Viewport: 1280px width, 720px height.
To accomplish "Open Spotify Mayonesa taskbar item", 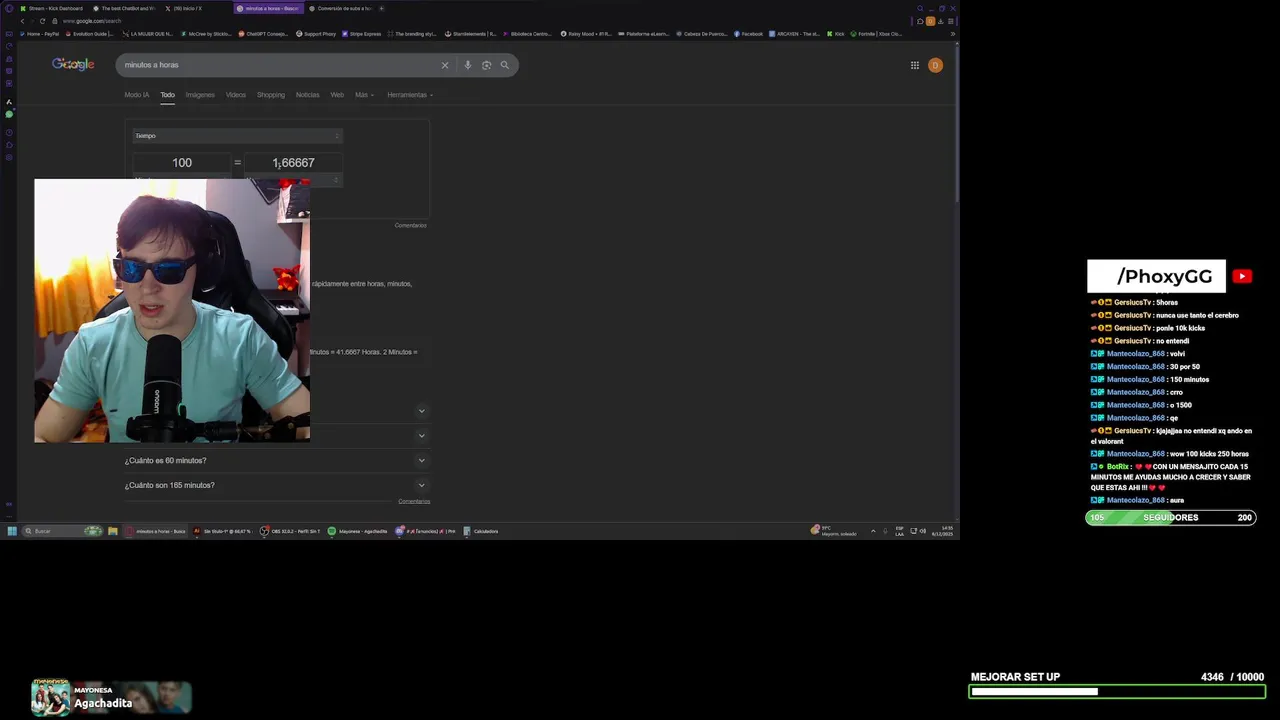I will pyautogui.click(x=358, y=531).
